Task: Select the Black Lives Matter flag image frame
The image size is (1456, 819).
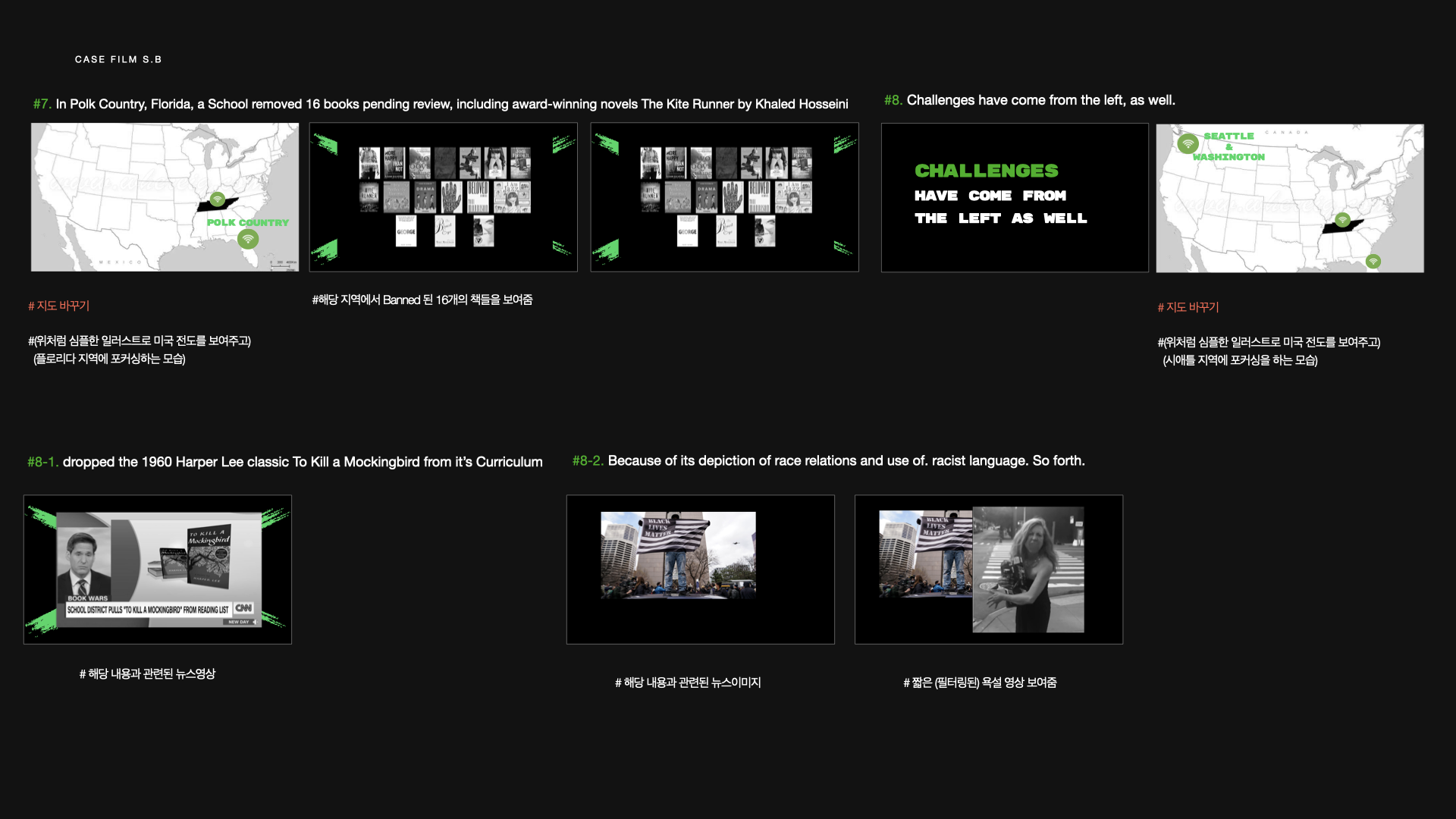Action: coord(700,570)
